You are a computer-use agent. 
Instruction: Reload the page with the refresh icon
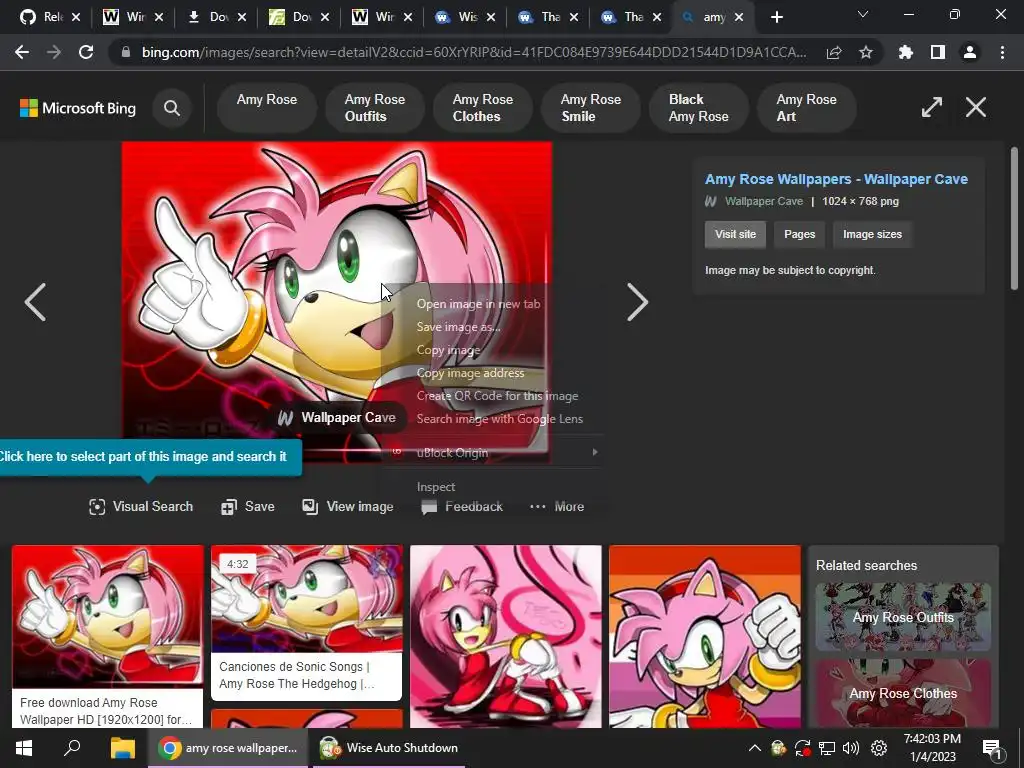click(86, 52)
